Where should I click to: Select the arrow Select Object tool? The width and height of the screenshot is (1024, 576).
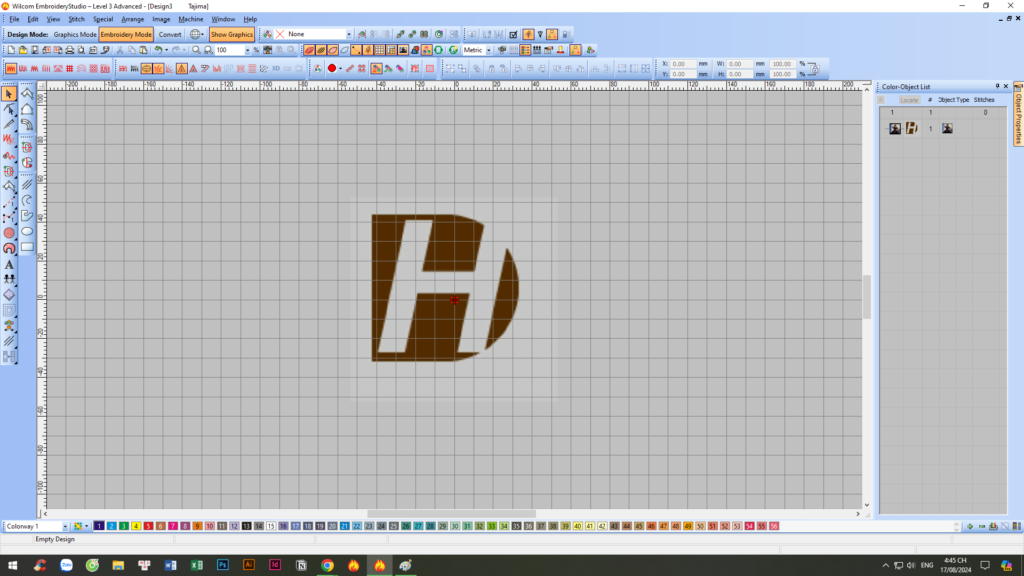pos(9,94)
